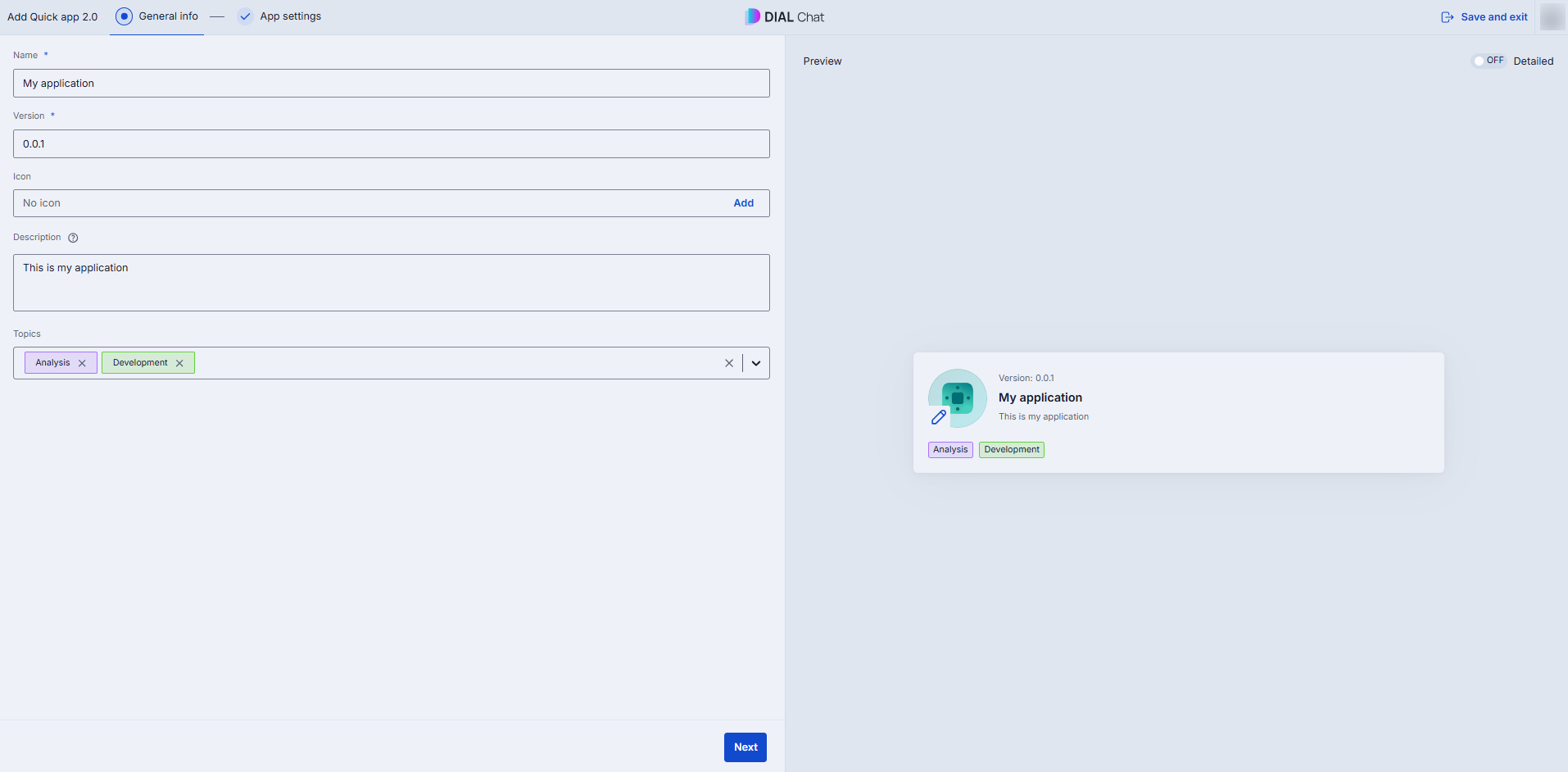
Task: Click the pencil edit icon on app preview
Action: [939, 417]
